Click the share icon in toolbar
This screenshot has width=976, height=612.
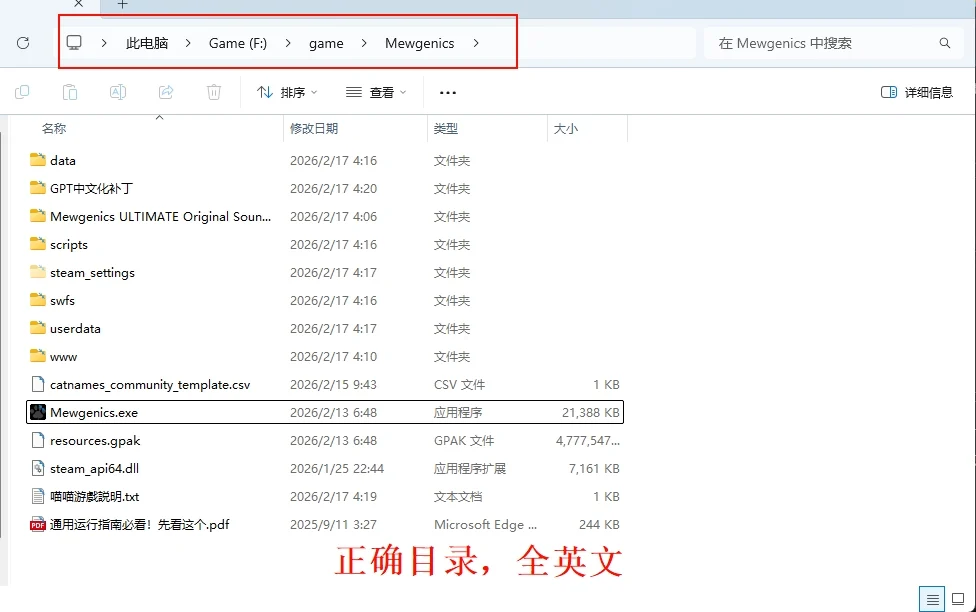[166, 92]
